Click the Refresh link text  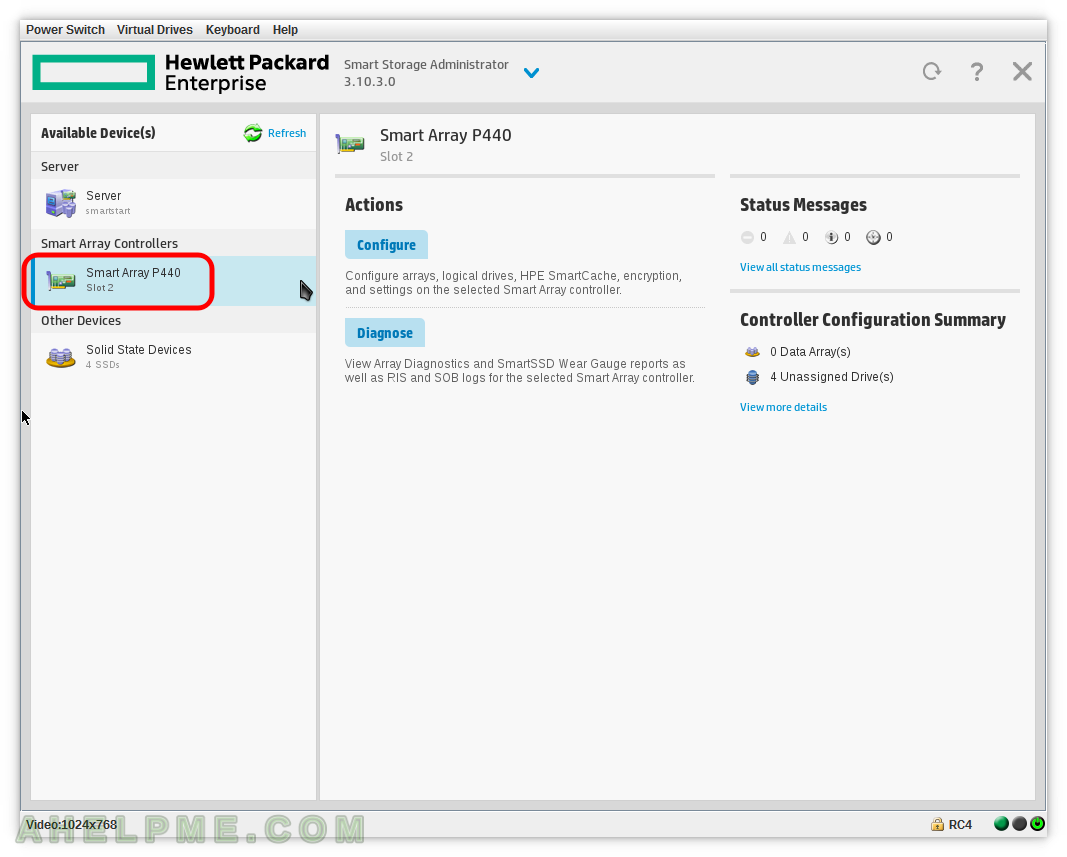click(286, 133)
